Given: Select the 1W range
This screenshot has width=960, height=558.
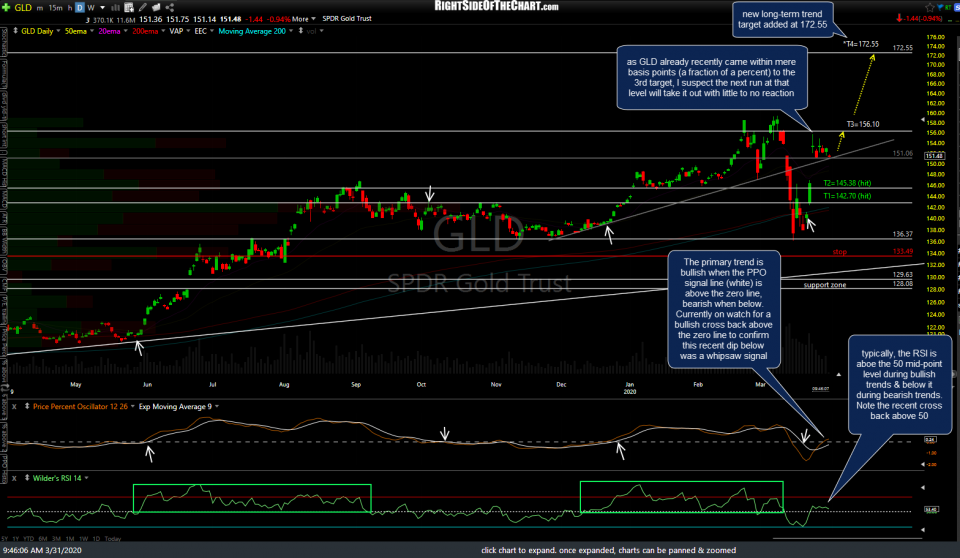Looking at the screenshot, I should click(x=83, y=539).
